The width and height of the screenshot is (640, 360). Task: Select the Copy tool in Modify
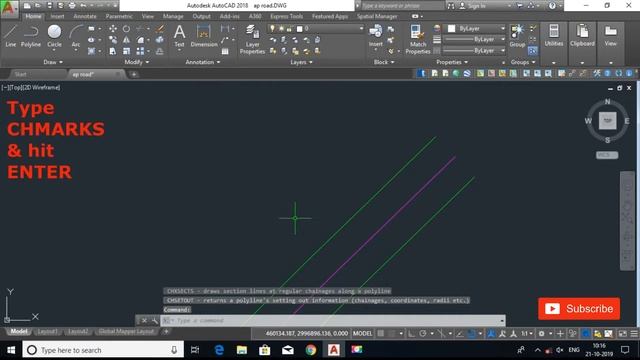(x=113, y=40)
